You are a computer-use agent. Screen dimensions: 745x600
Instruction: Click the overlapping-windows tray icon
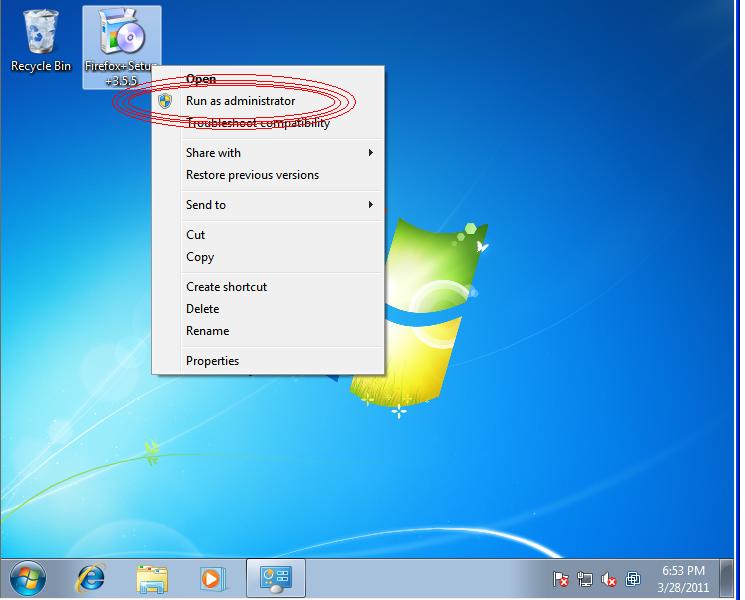(x=632, y=579)
